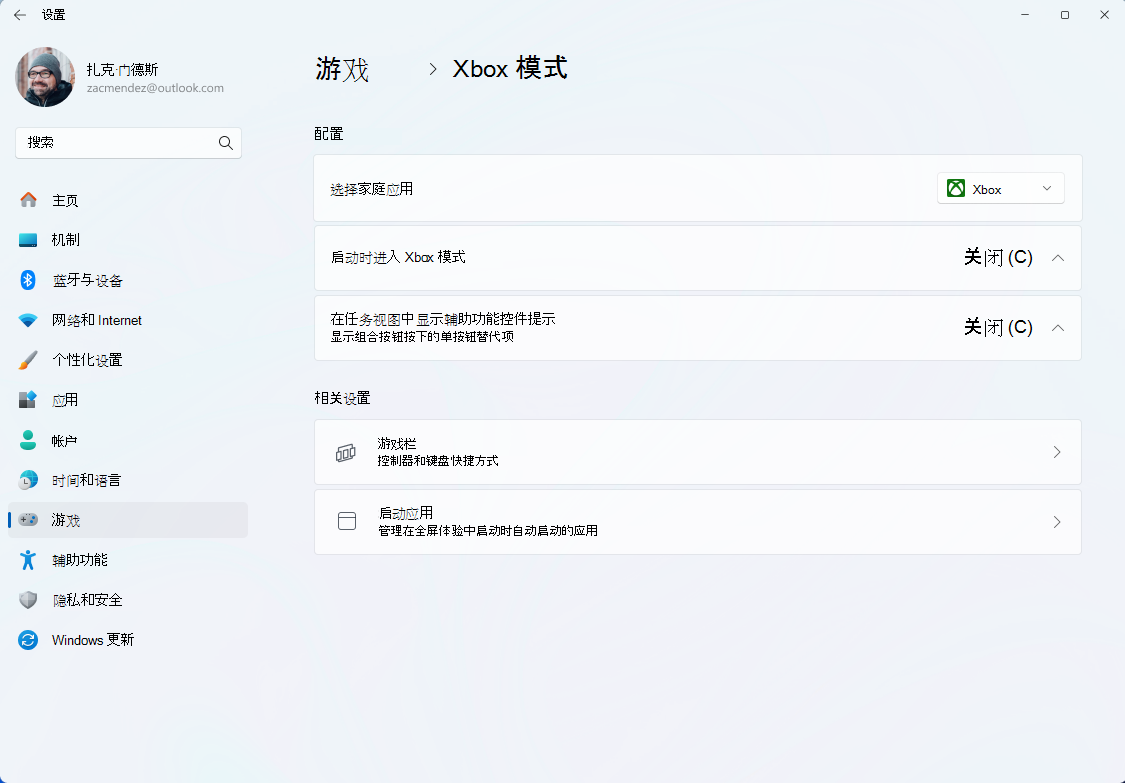The width and height of the screenshot is (1125, 783).
Task: Open 蓝牙与设备 settings section
Action: 128,280
